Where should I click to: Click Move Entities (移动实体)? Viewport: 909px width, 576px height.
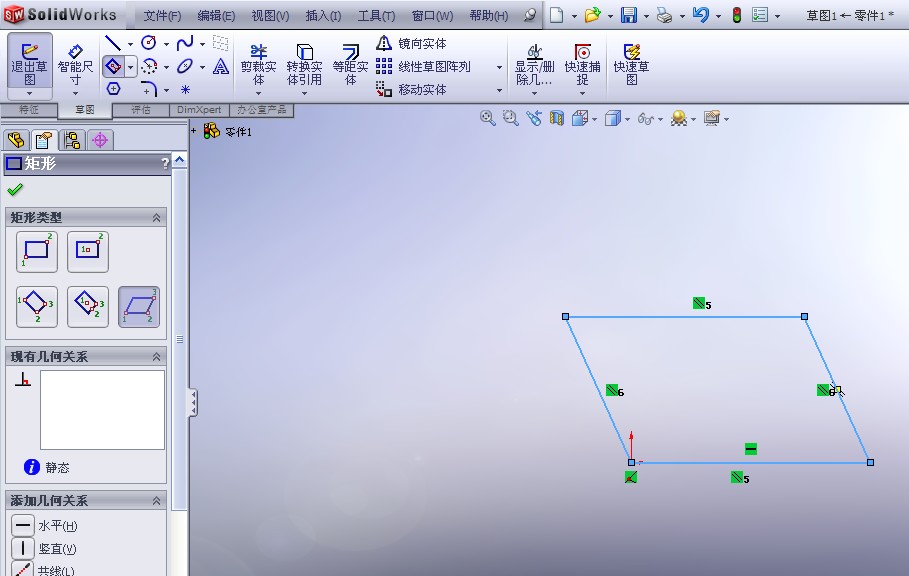412,89
